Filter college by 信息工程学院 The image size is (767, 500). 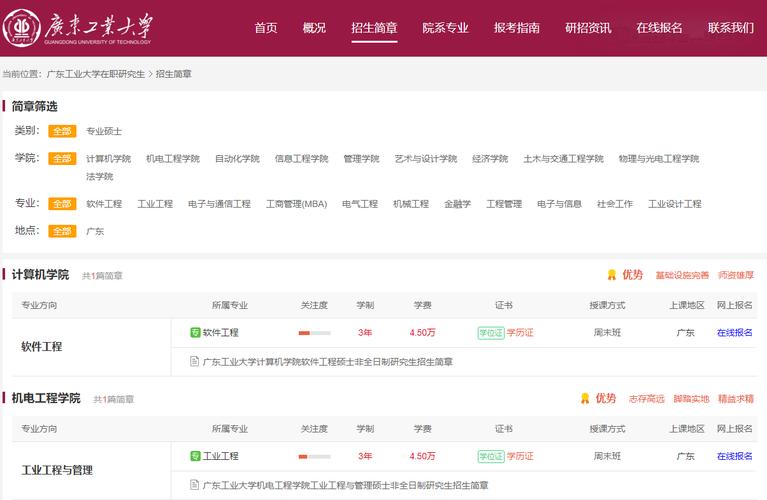[301, 159]
